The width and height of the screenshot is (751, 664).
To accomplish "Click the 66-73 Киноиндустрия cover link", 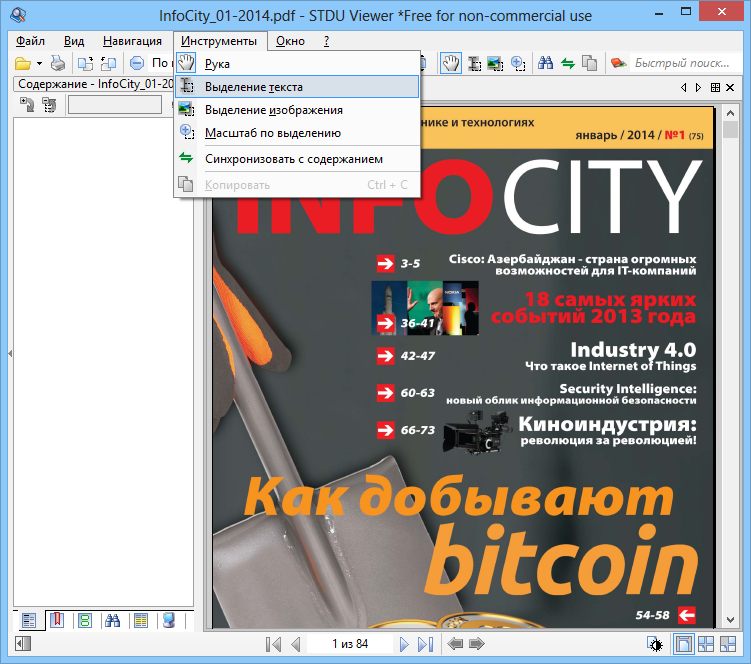I will point(536,431).
